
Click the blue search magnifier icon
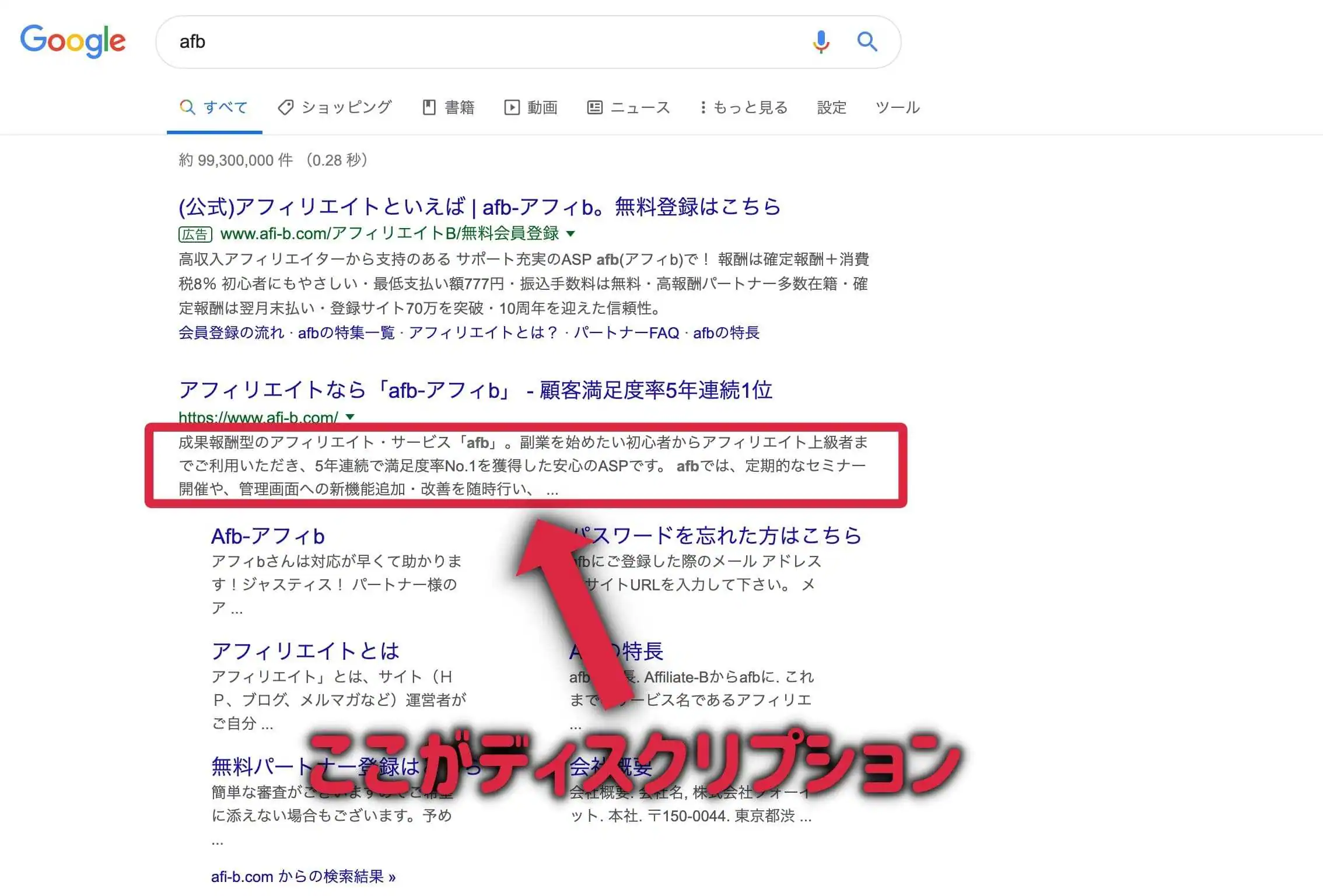tap(867, 42)
